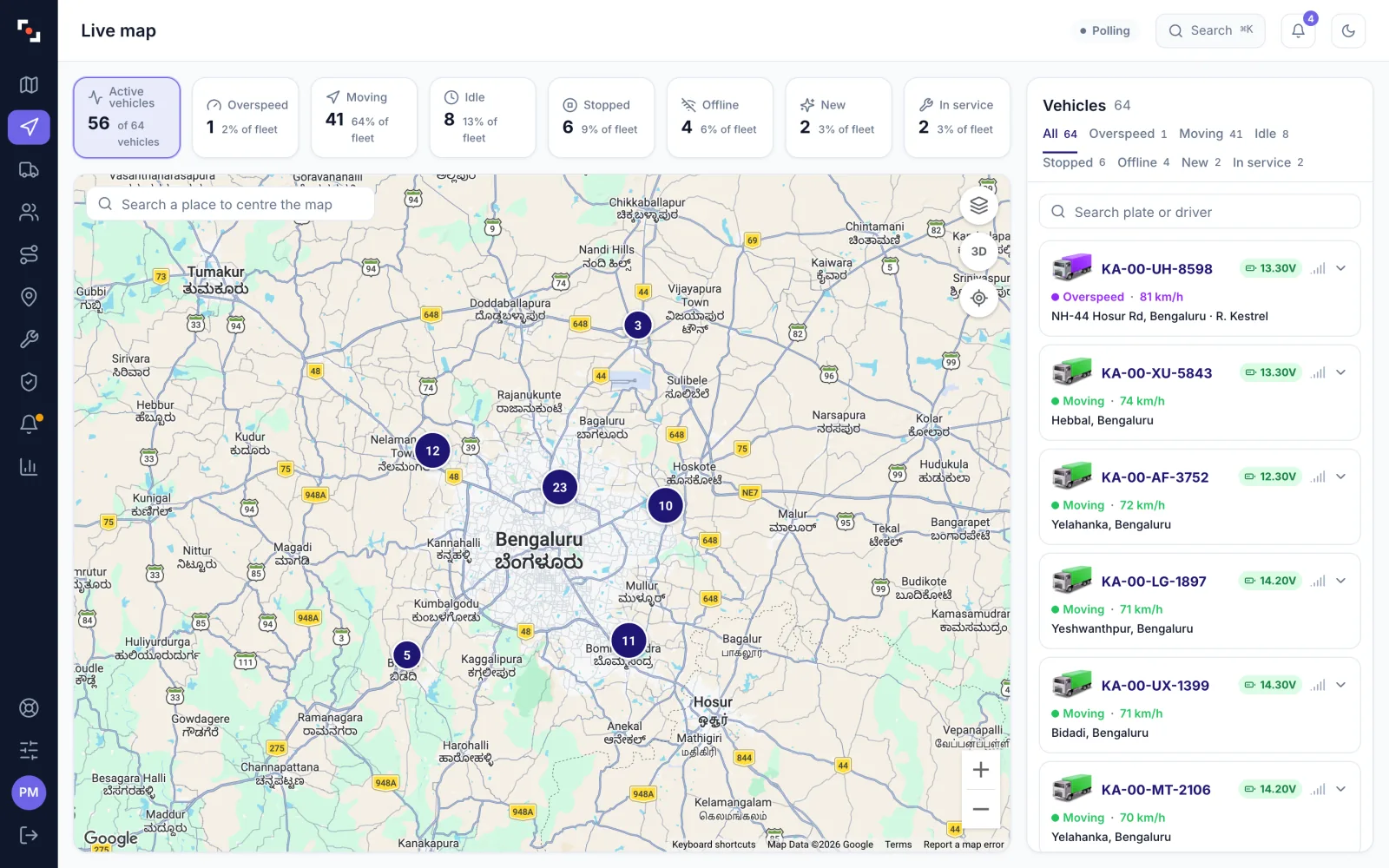Toggle the 3D map view
Image resolution: width=1389 pixels, height=868 pixels.
pos(979,252)
